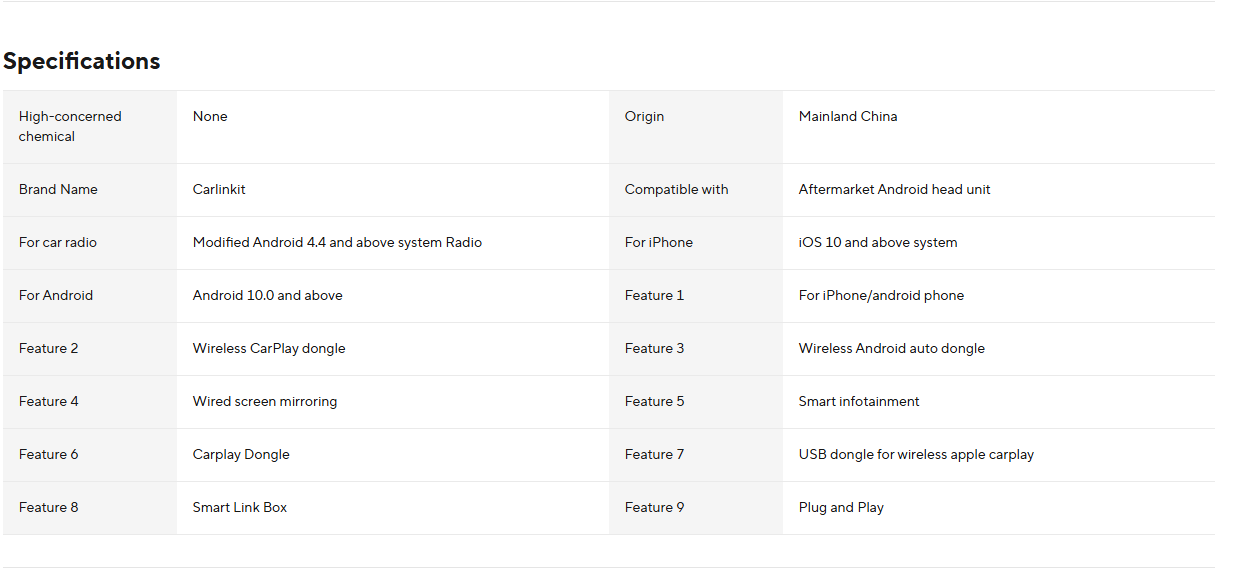Viewport: 1234px width, 574px height.
Task: Click the For car radio label
Action: click(58, 242)
